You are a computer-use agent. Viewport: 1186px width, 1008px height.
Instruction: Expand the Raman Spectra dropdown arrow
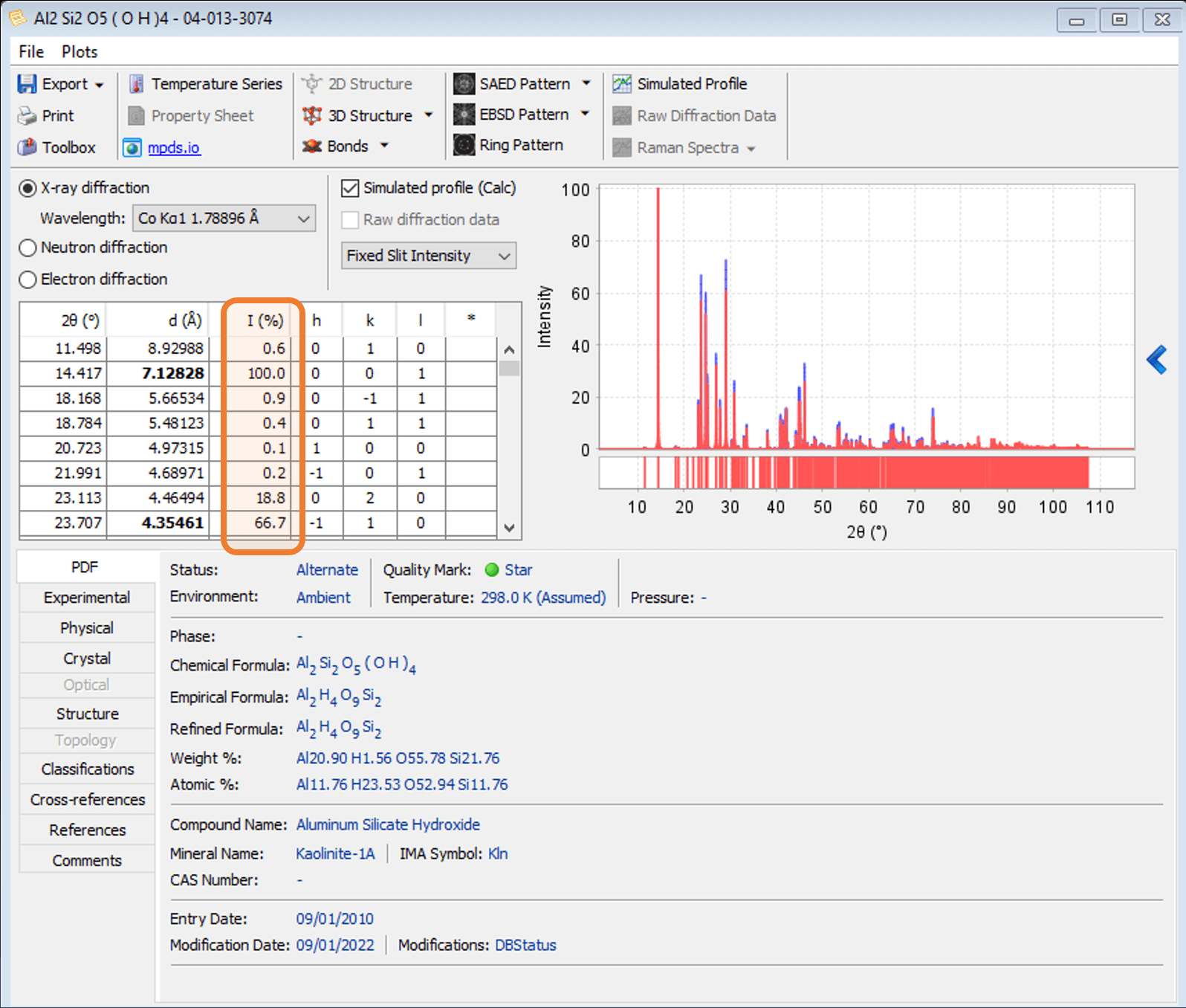pyautogui.click(x=751, y=149)
